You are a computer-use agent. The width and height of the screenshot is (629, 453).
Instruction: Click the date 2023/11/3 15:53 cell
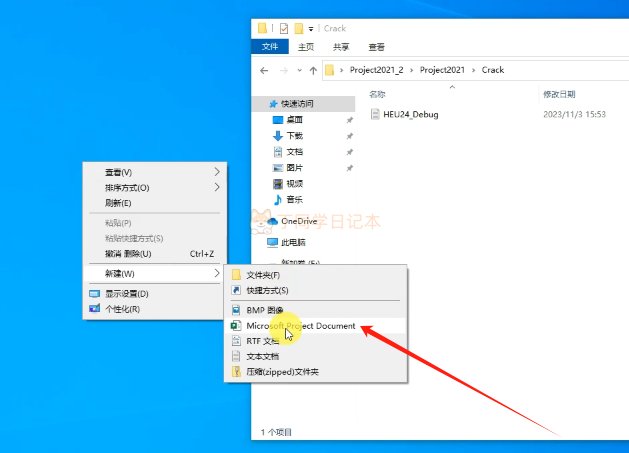(x=574, y=114)
